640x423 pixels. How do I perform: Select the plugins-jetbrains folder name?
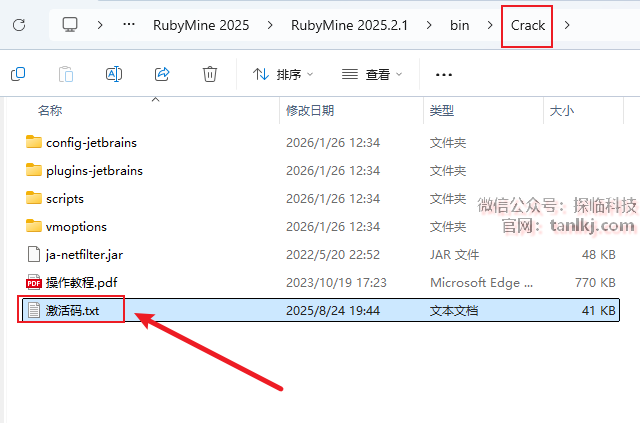pos(94,171)
